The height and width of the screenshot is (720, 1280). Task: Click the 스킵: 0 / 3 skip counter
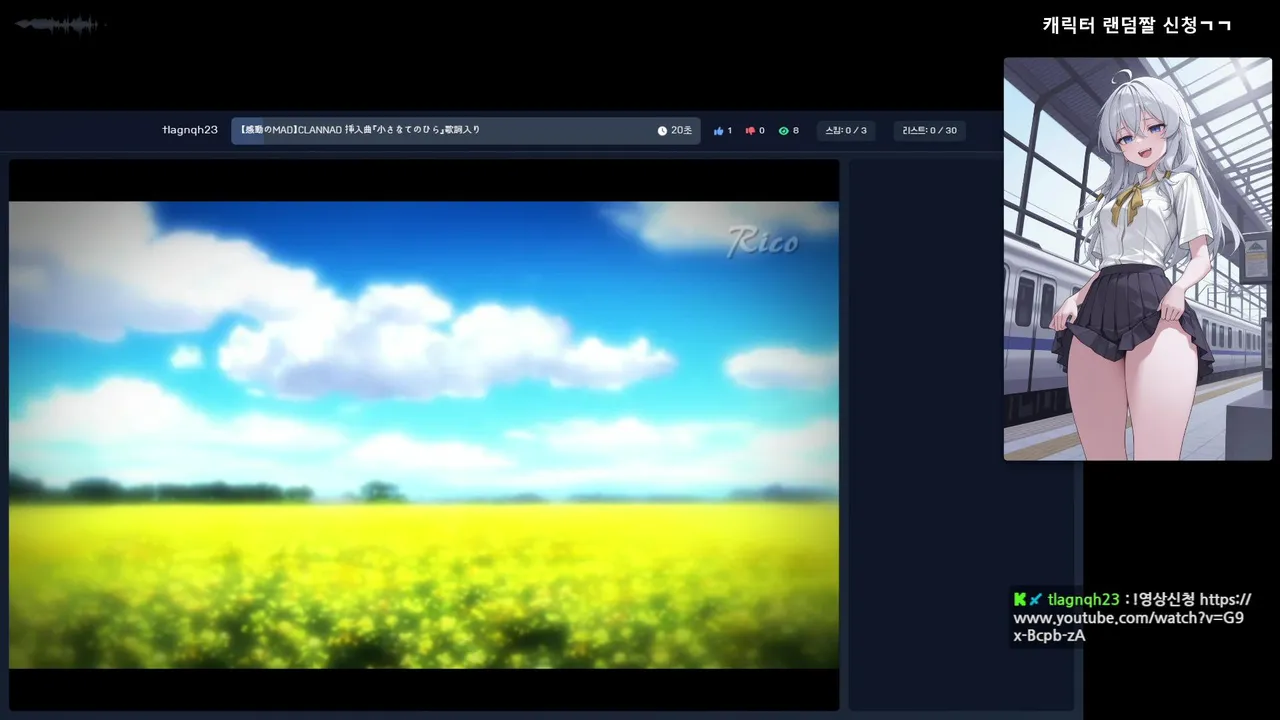click(x=845, y=131)
